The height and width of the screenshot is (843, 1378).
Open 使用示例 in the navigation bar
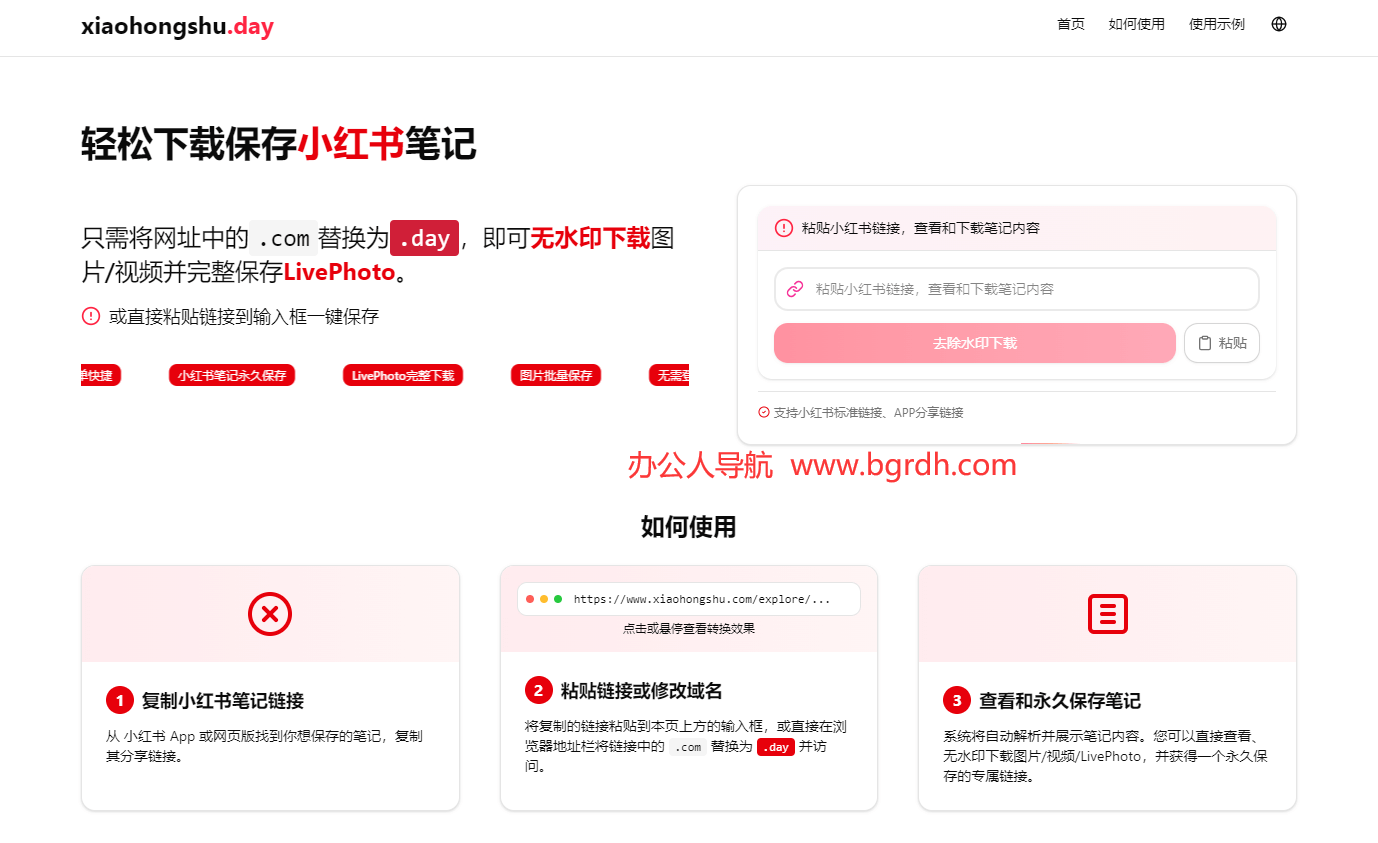(1216, 24)
